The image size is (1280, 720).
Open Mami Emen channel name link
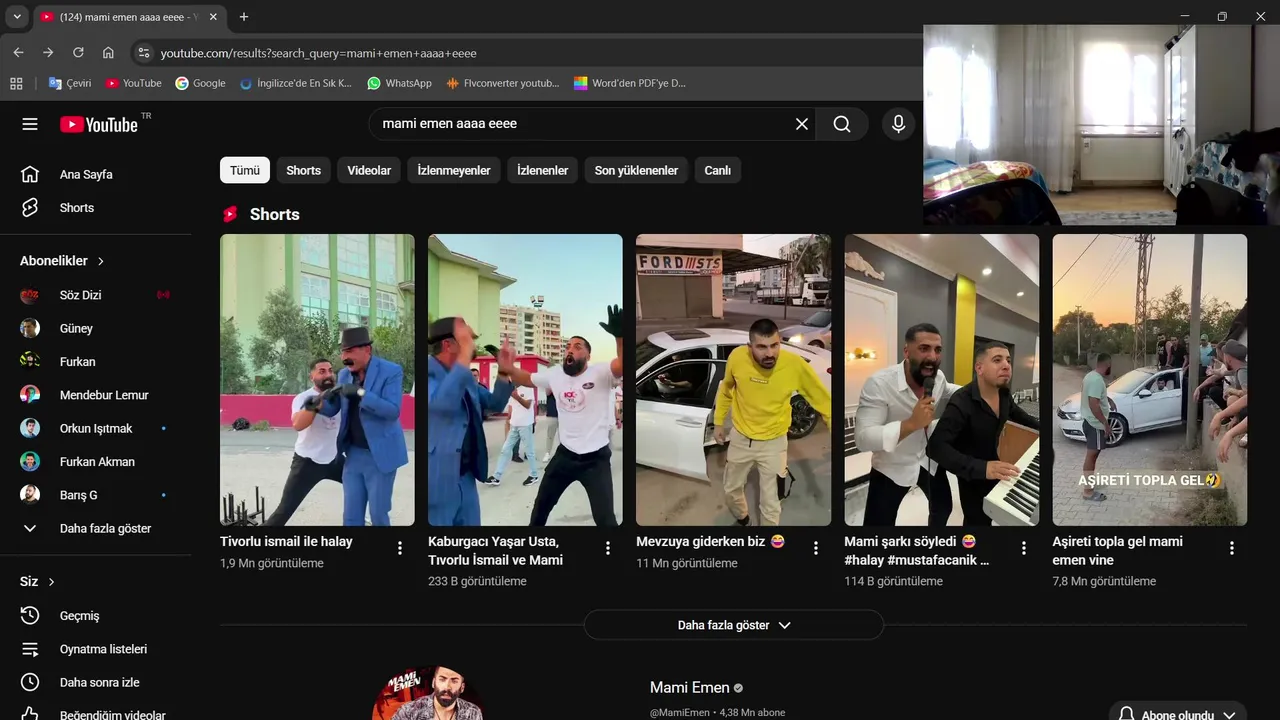tap(690, 687)
